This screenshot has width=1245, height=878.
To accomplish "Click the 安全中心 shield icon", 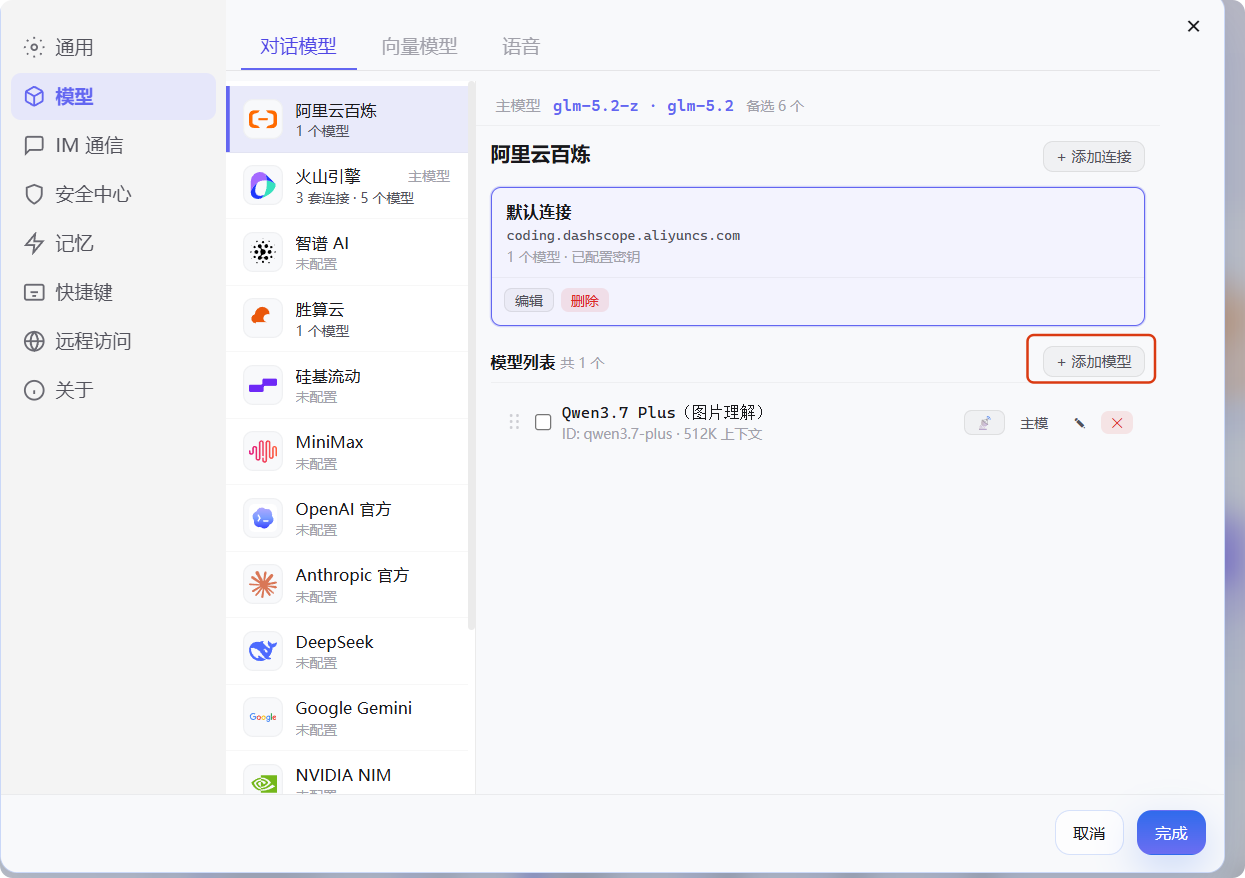I will pos(35,194).
